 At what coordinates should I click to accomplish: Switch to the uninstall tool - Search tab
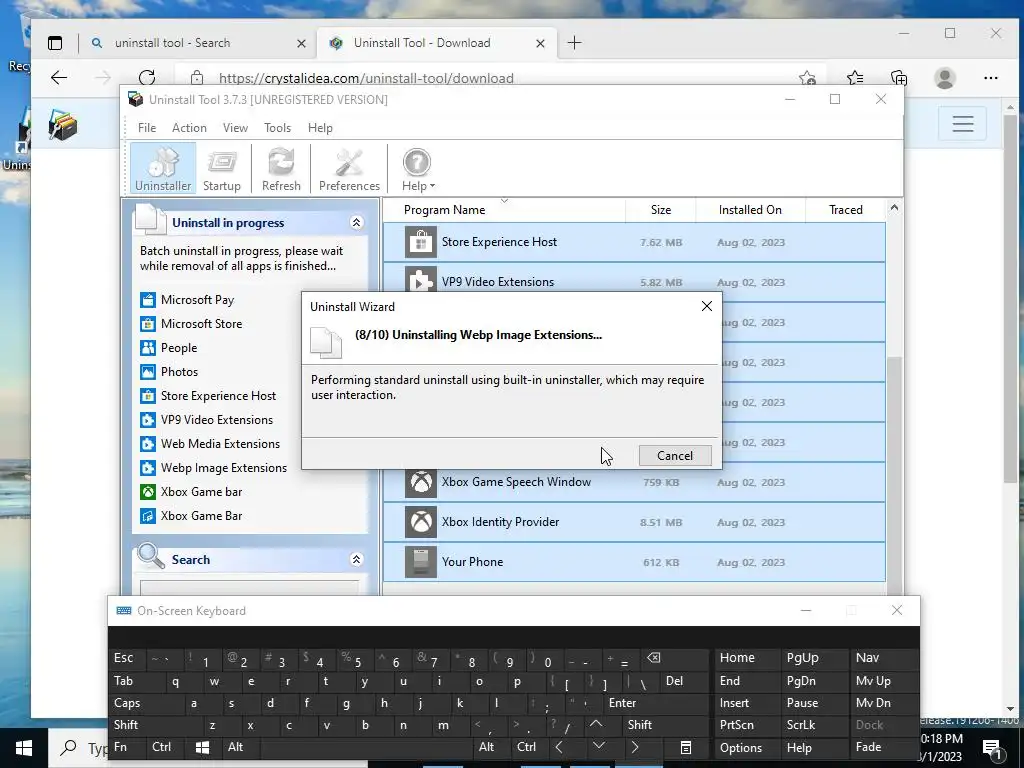(x=196, y=43)
